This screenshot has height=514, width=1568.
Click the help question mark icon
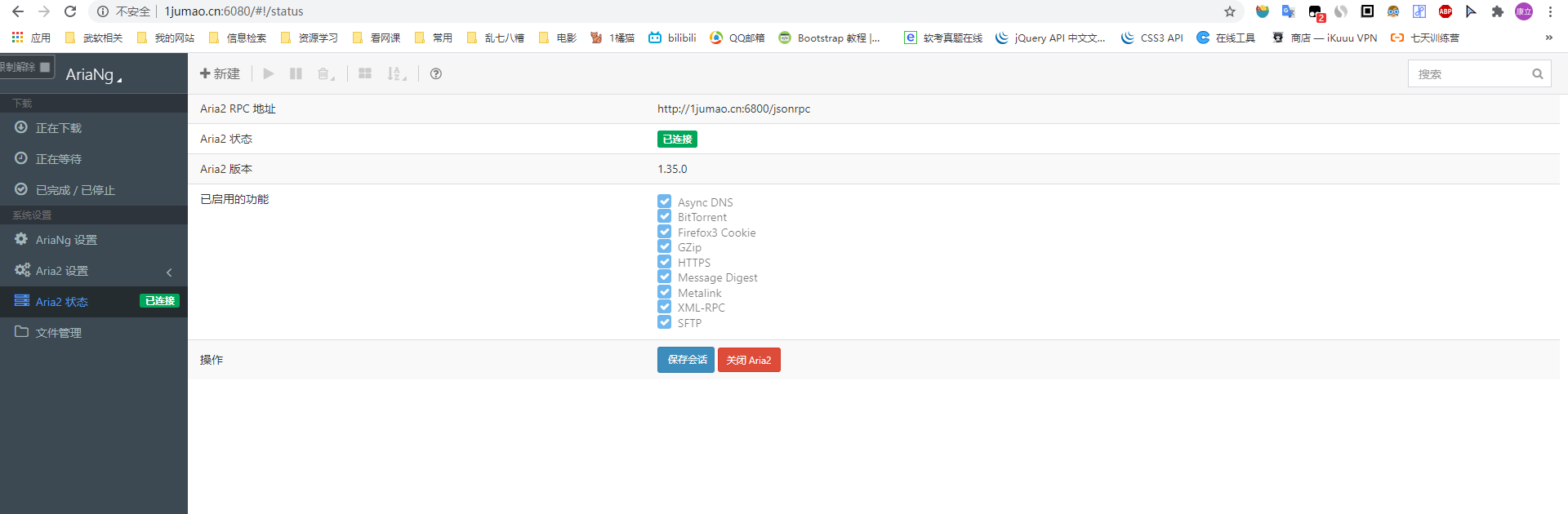tap(436, 73)
